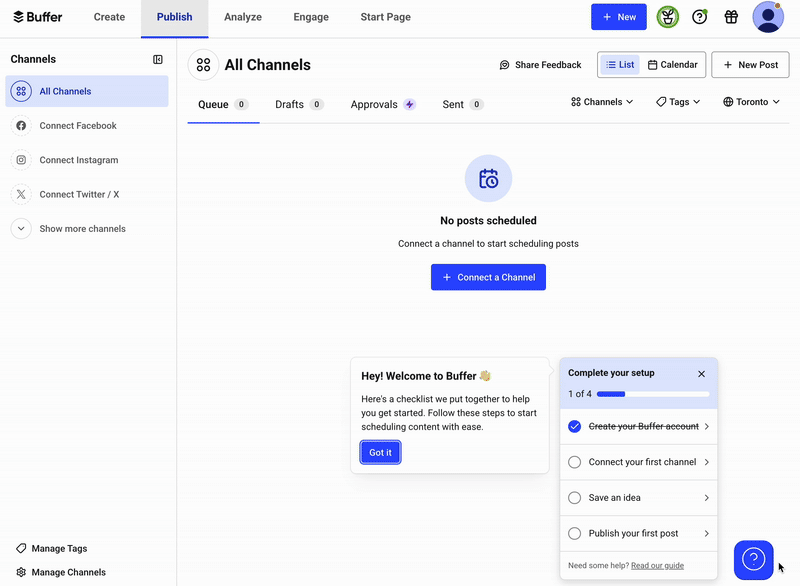Click the Buffer logo
800x586 pixels.
pyautogui.click(x=37, y=17)
